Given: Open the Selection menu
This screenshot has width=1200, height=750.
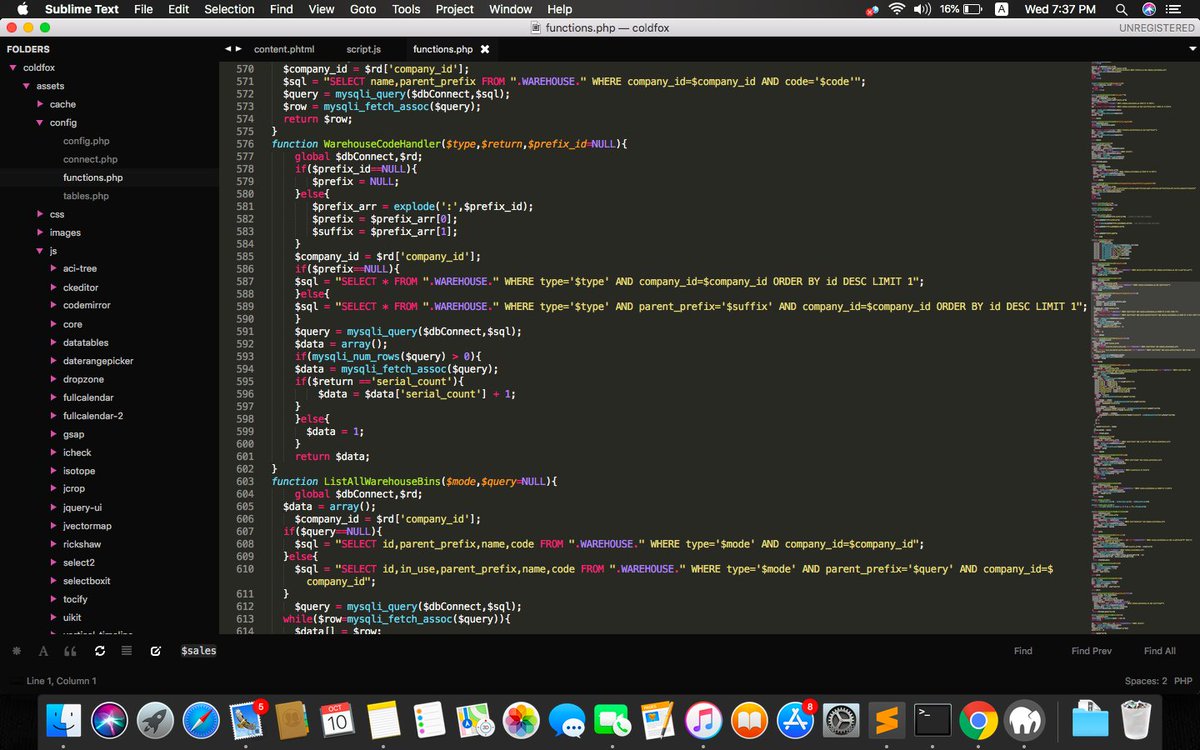Looking at the screenshot, I should click(229, 9).
